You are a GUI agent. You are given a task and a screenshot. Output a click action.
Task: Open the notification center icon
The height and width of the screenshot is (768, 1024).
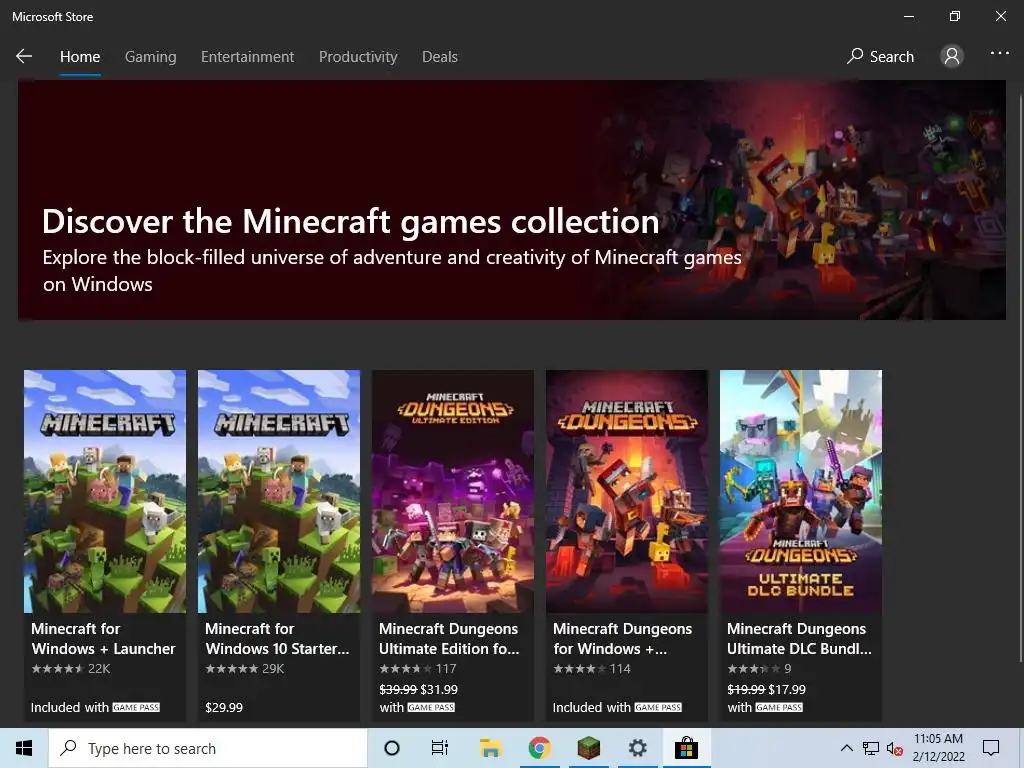991,748
